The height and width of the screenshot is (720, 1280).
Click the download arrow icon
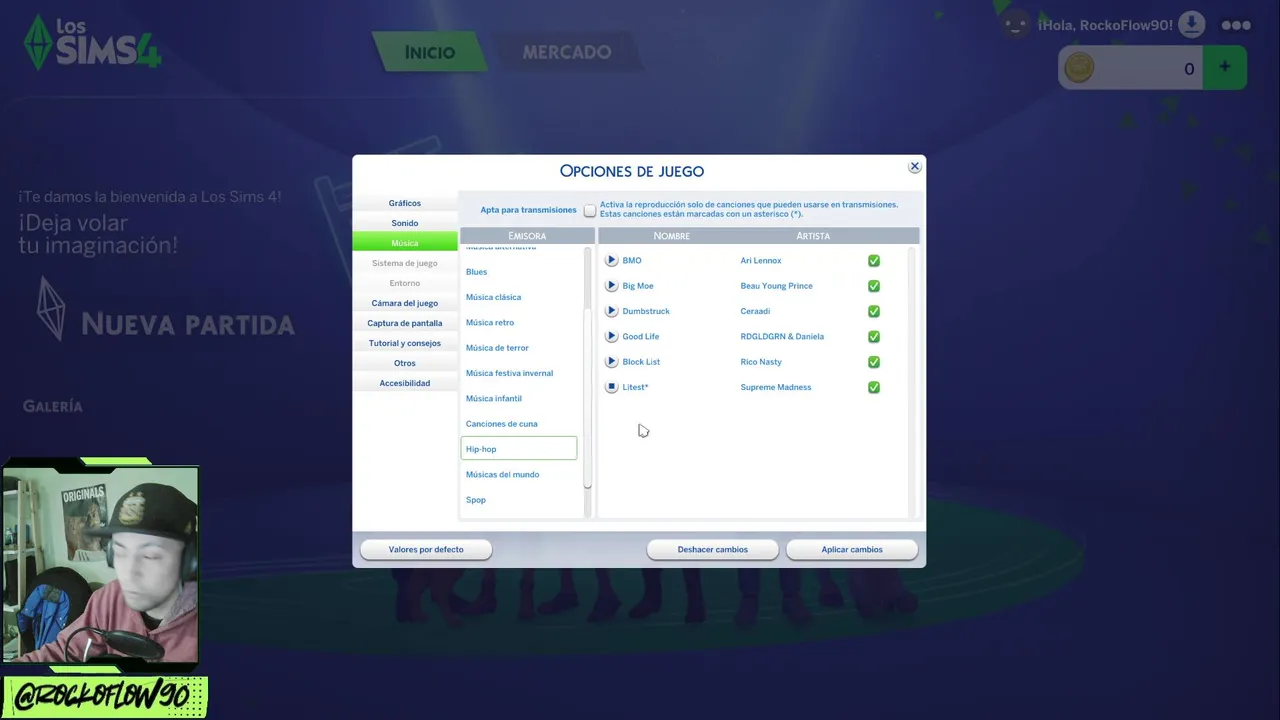(1192, 24)
